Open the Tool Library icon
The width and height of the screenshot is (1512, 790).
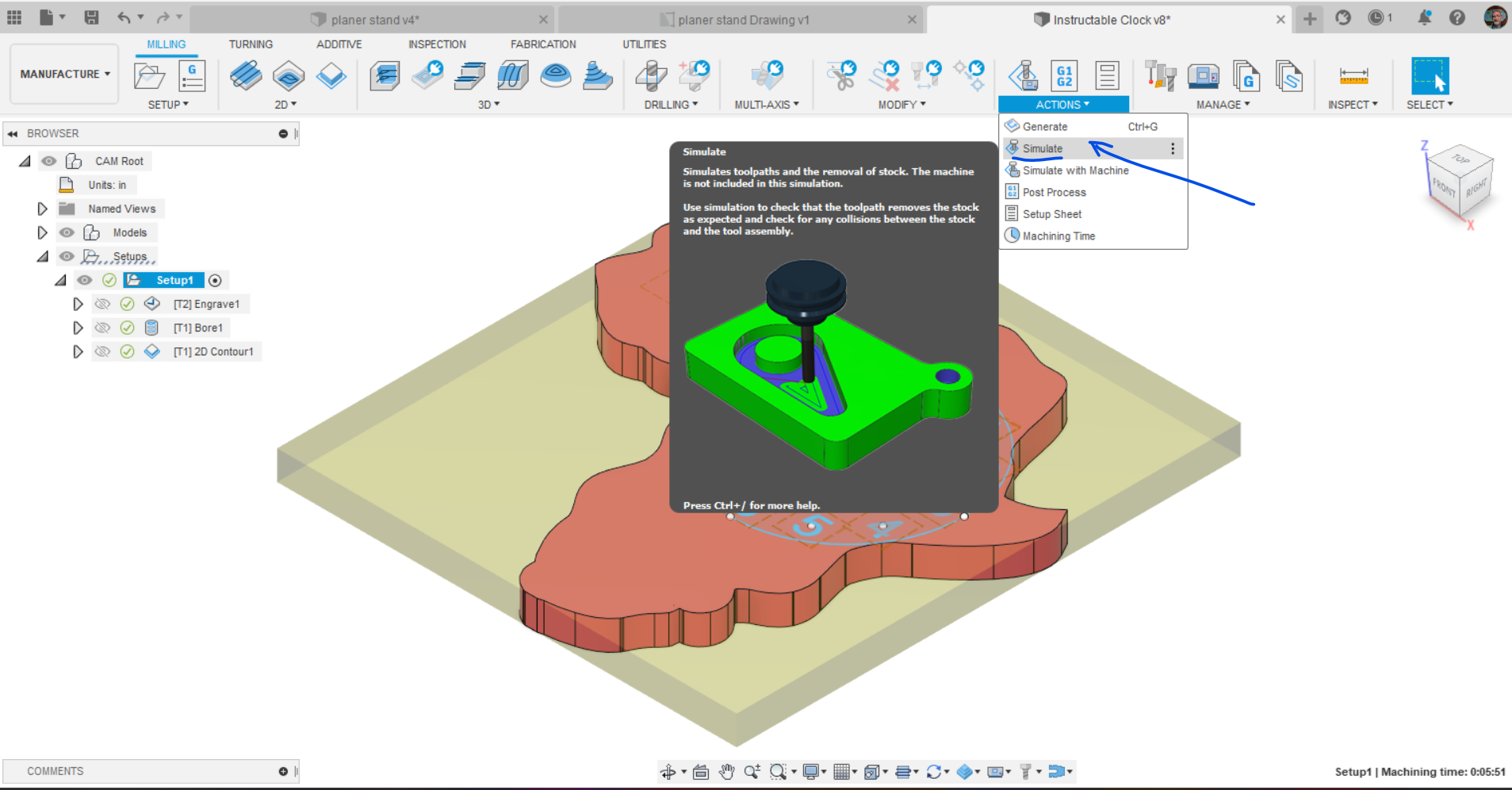(x=1161, y=76)
